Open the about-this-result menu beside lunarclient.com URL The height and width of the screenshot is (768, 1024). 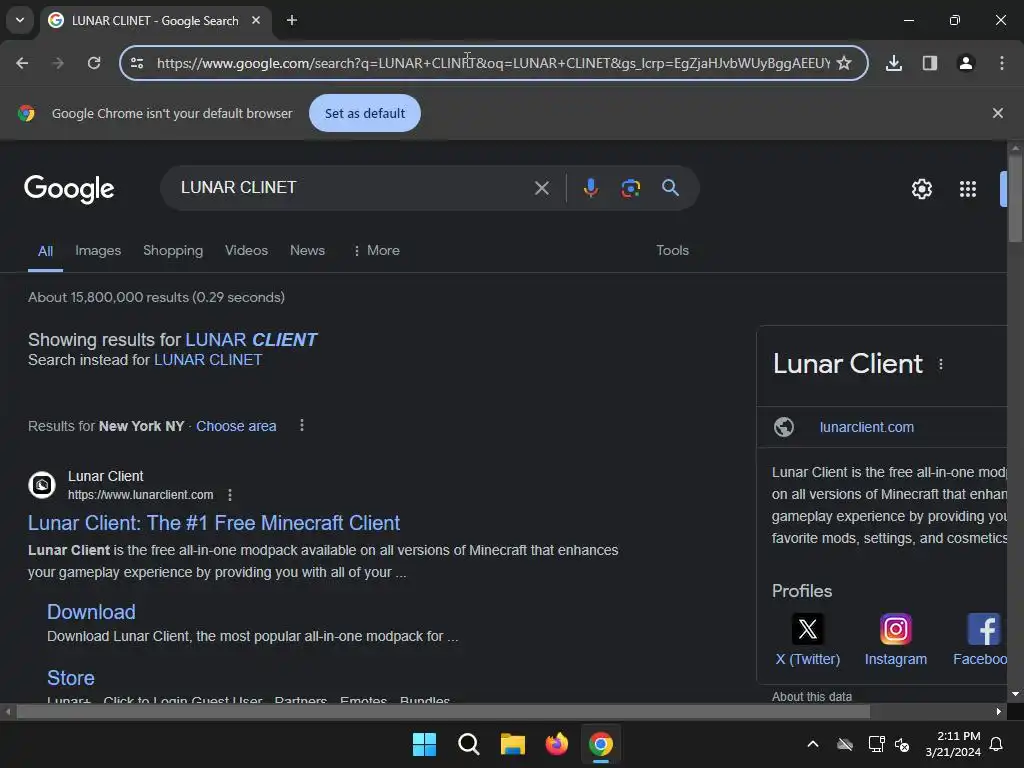pyautogui.click(x=230, y=495)
